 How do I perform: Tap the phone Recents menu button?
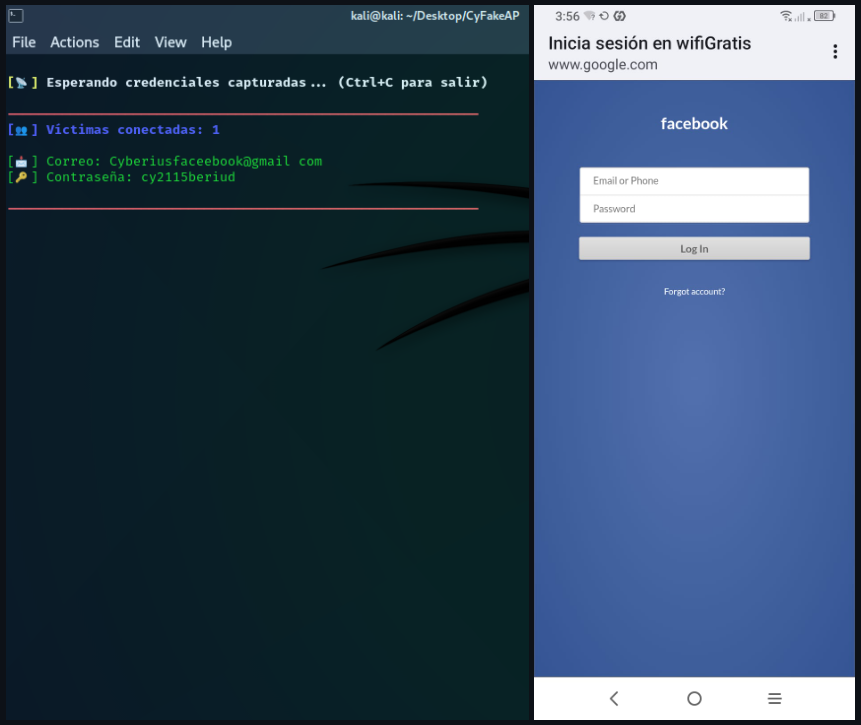click(x=774, y=699)
